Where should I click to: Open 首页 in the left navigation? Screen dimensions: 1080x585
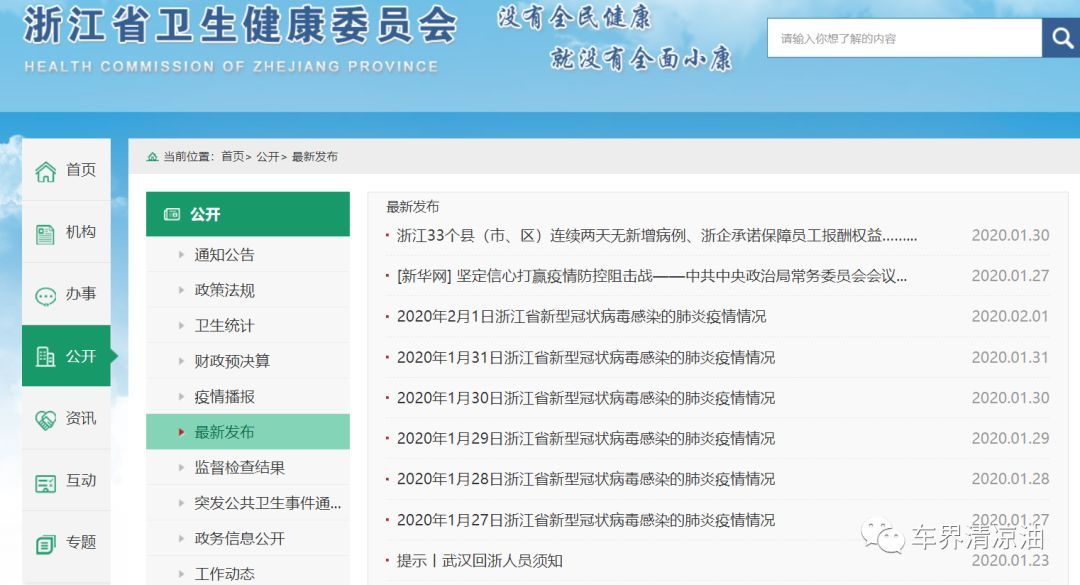click(x=66, y=170)
